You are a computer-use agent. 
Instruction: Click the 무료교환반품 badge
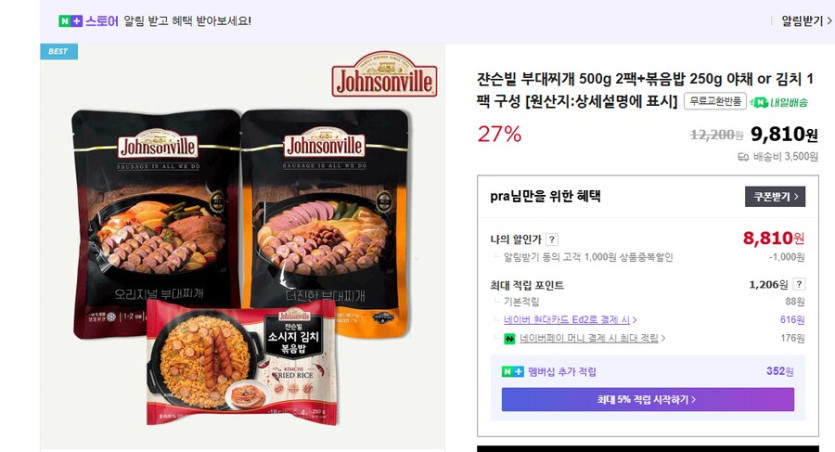click(x=715, y=101)
